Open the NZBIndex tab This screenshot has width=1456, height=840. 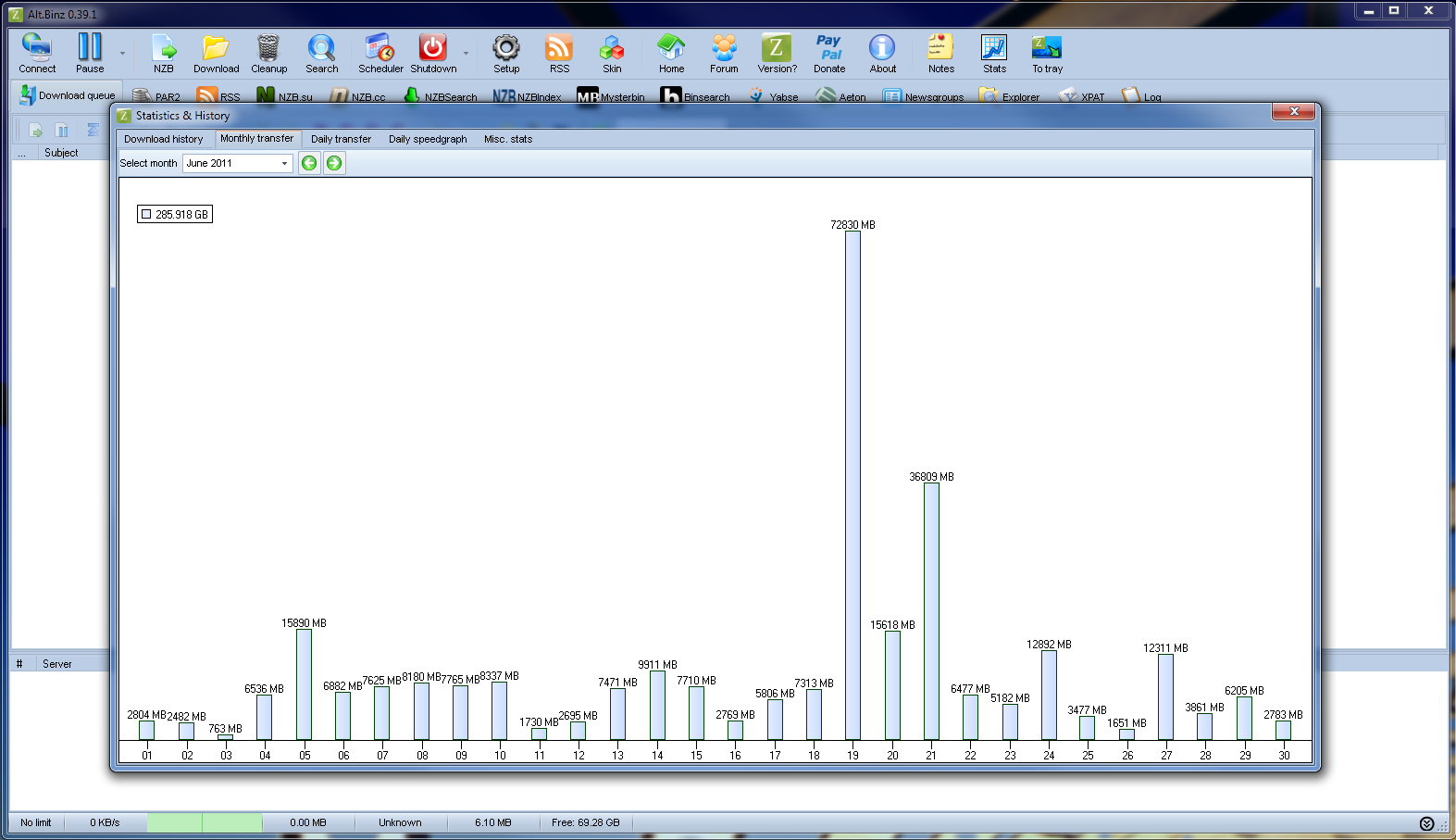click(x=527, y=96)
